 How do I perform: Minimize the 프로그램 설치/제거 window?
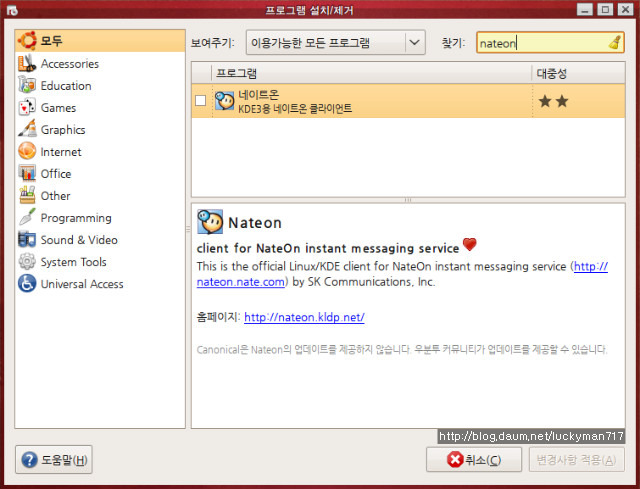click(x=584, y=9)
